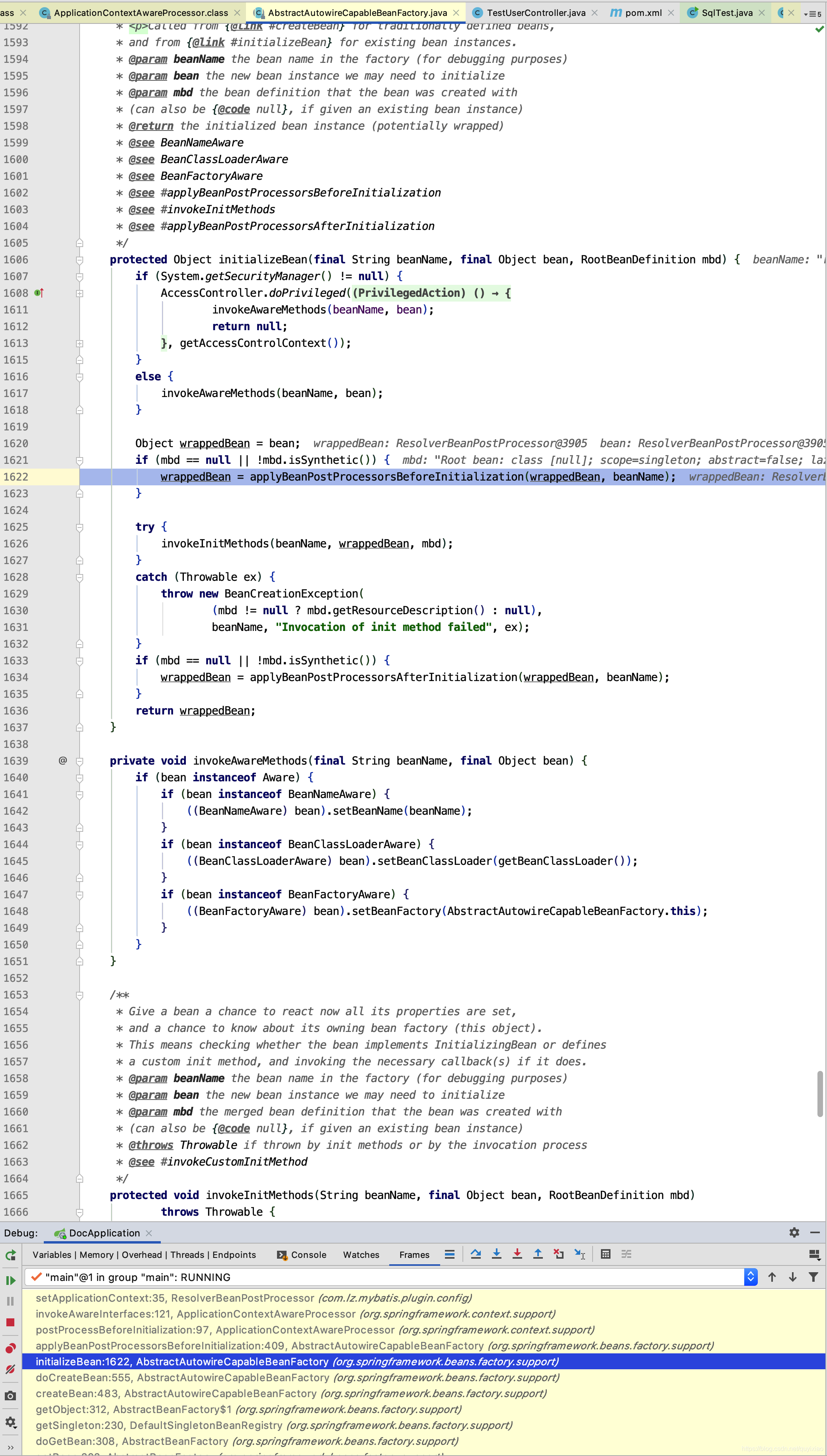Click the Restore Layout icon in debug toolbar

click(814, 1254)
